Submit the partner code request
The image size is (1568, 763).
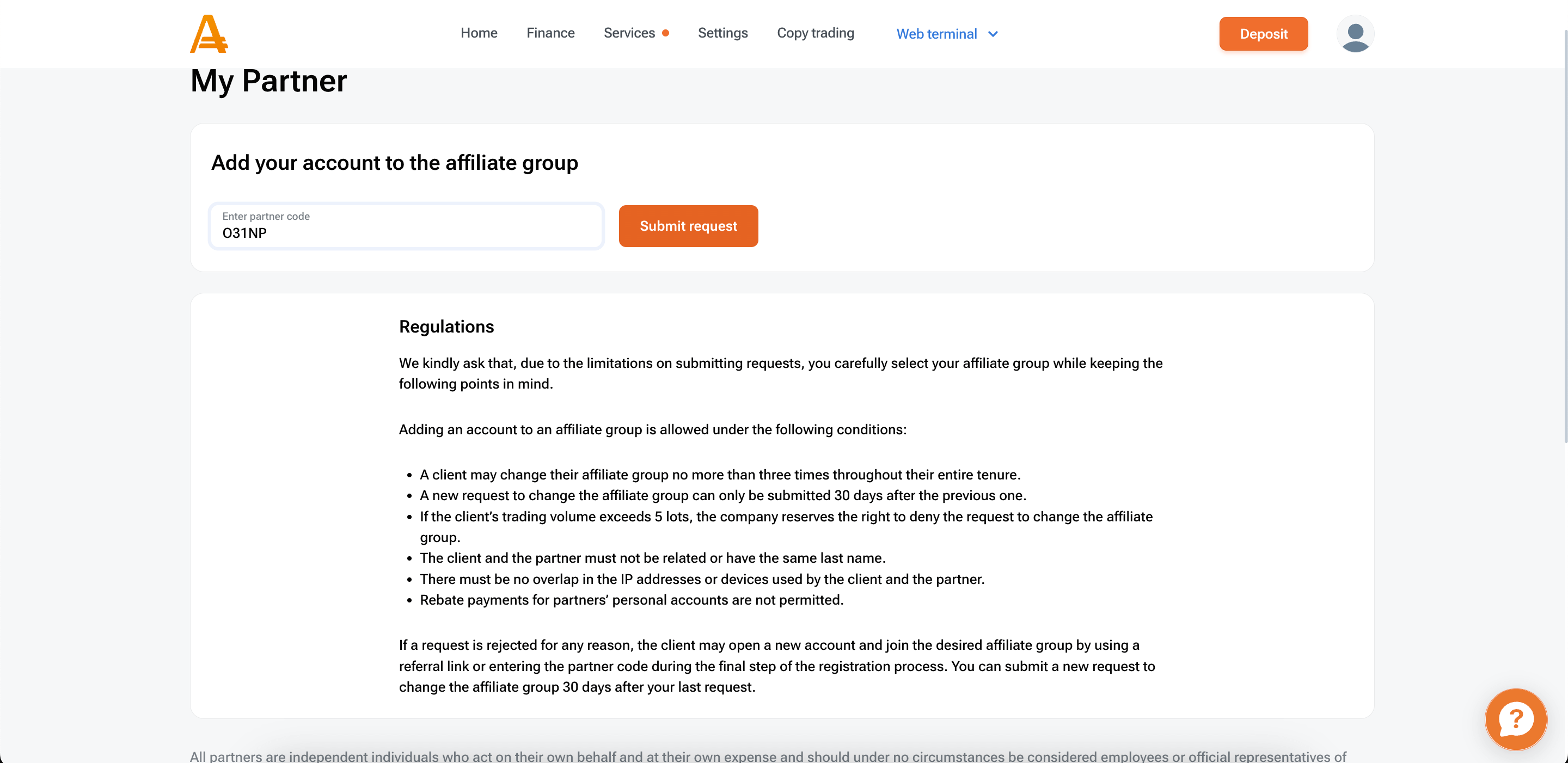pos(688,226)
